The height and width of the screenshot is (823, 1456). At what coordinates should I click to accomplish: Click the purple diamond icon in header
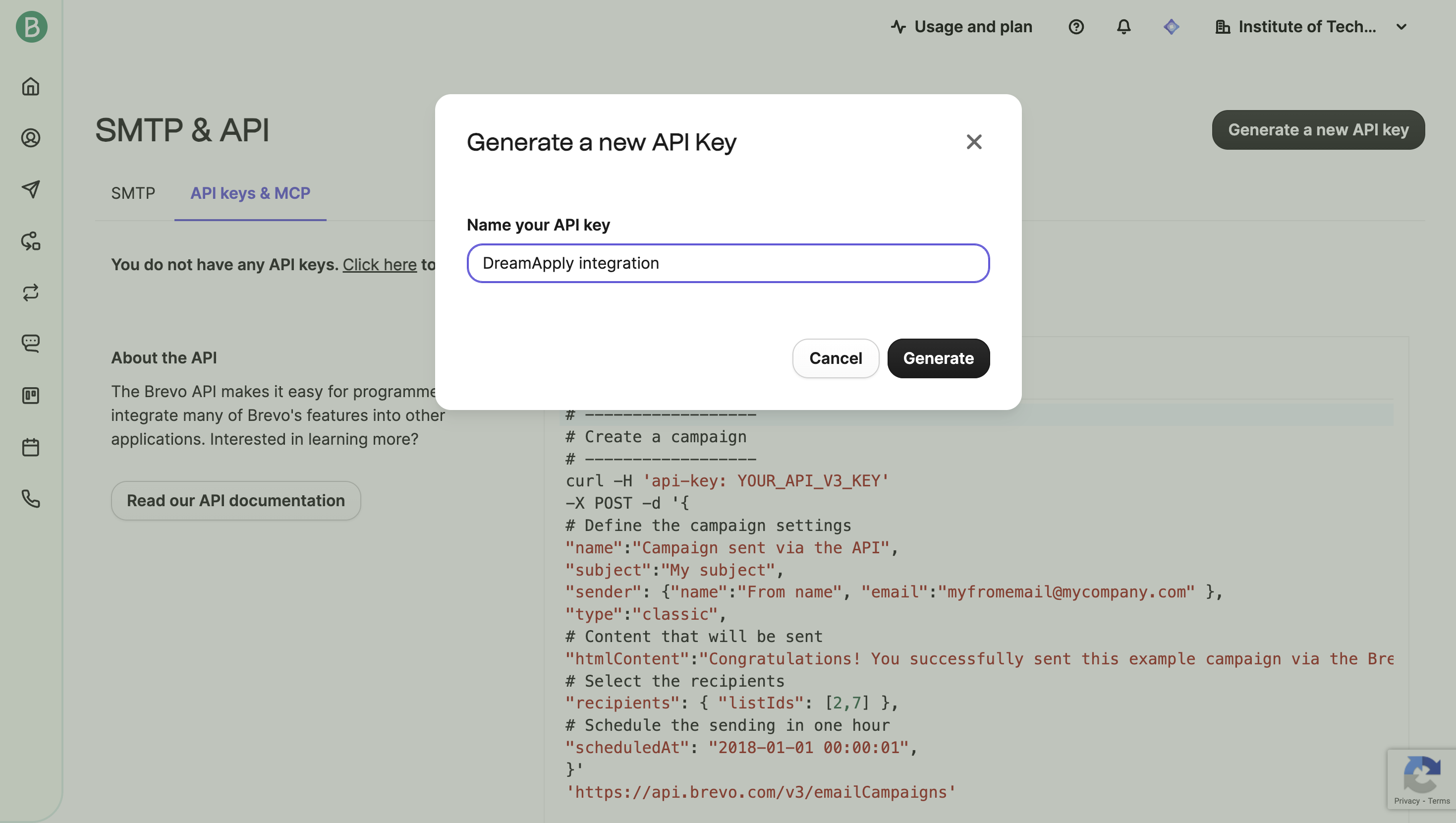(1171, 27)
